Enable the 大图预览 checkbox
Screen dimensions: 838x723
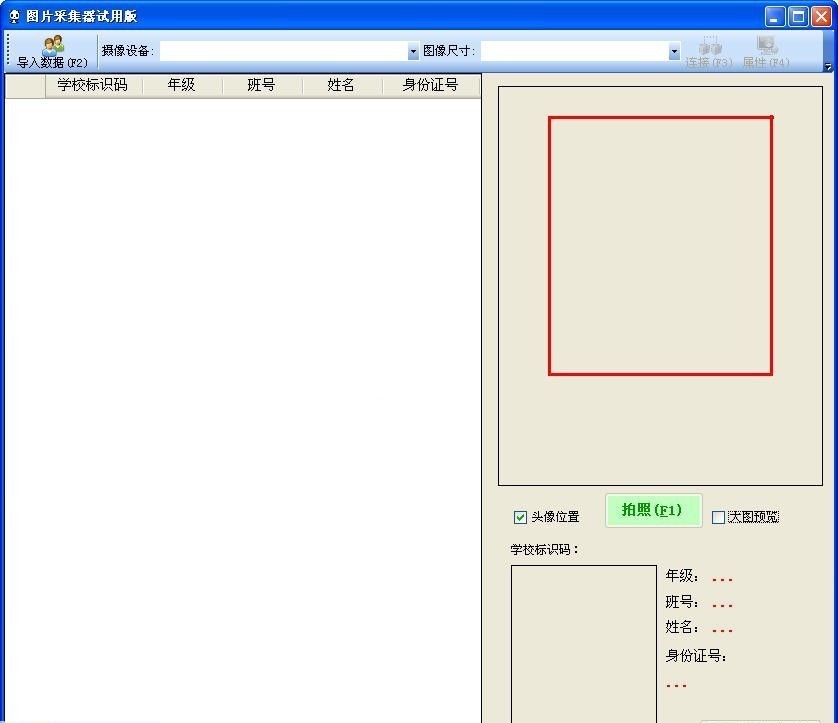point(718,517)
